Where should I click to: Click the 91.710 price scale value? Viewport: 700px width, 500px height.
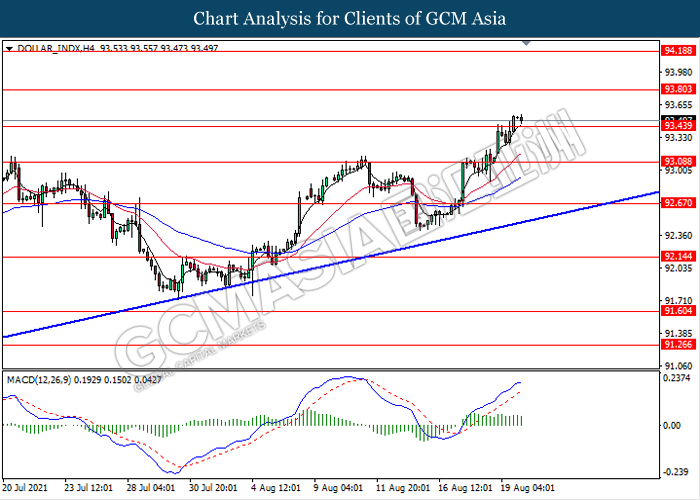tap(679, 301)
